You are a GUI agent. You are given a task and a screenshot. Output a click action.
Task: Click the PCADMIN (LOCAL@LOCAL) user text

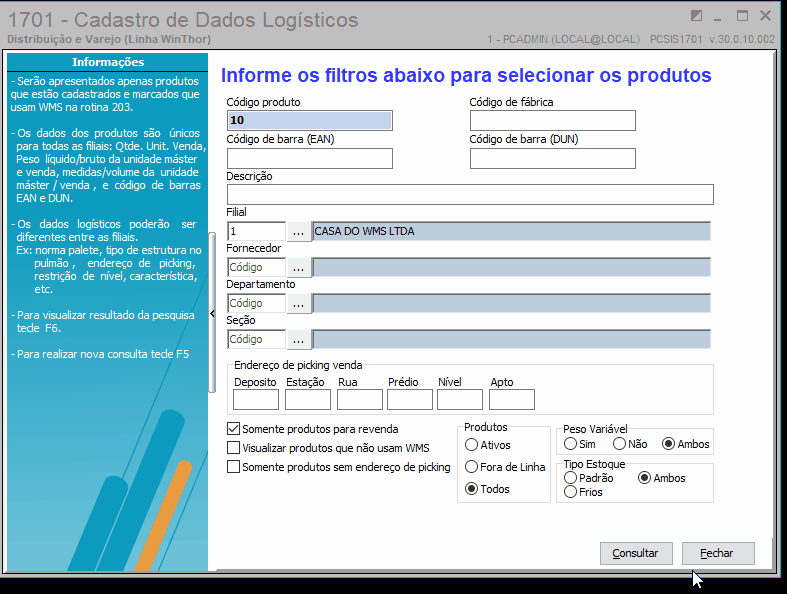pos(563,39)
